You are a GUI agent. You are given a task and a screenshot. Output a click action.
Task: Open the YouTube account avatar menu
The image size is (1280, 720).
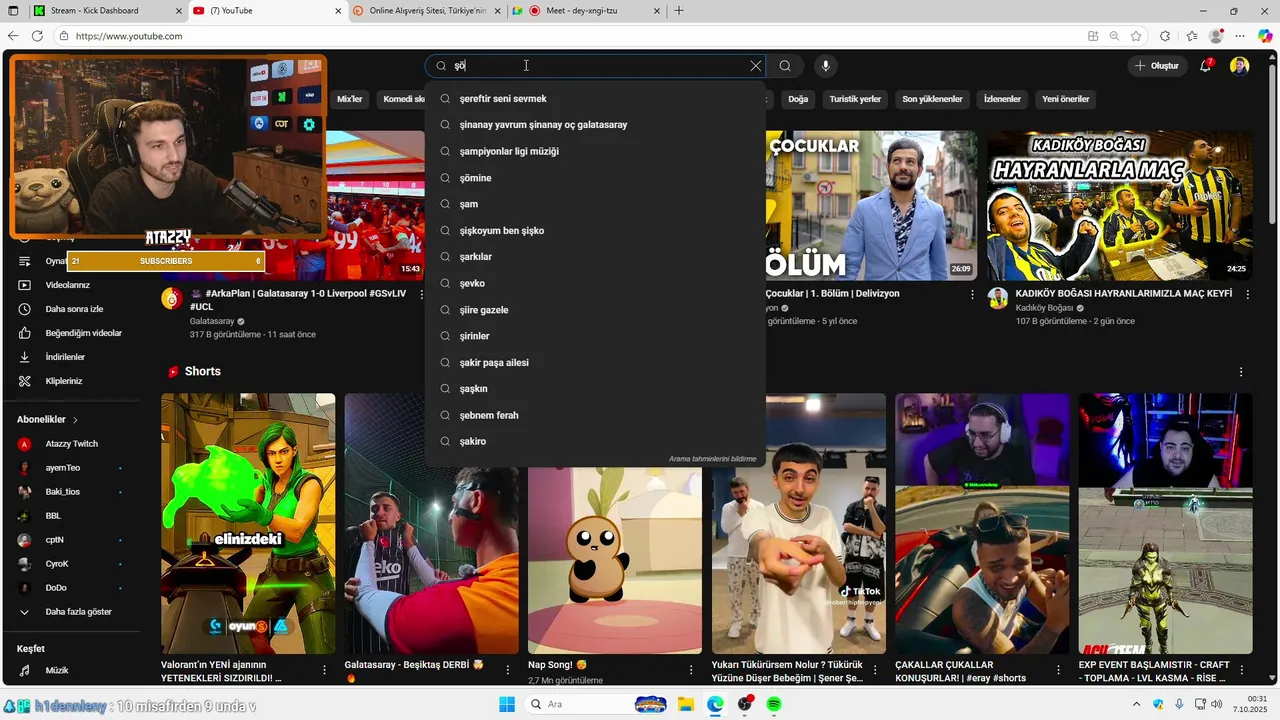coord(1239,66)
